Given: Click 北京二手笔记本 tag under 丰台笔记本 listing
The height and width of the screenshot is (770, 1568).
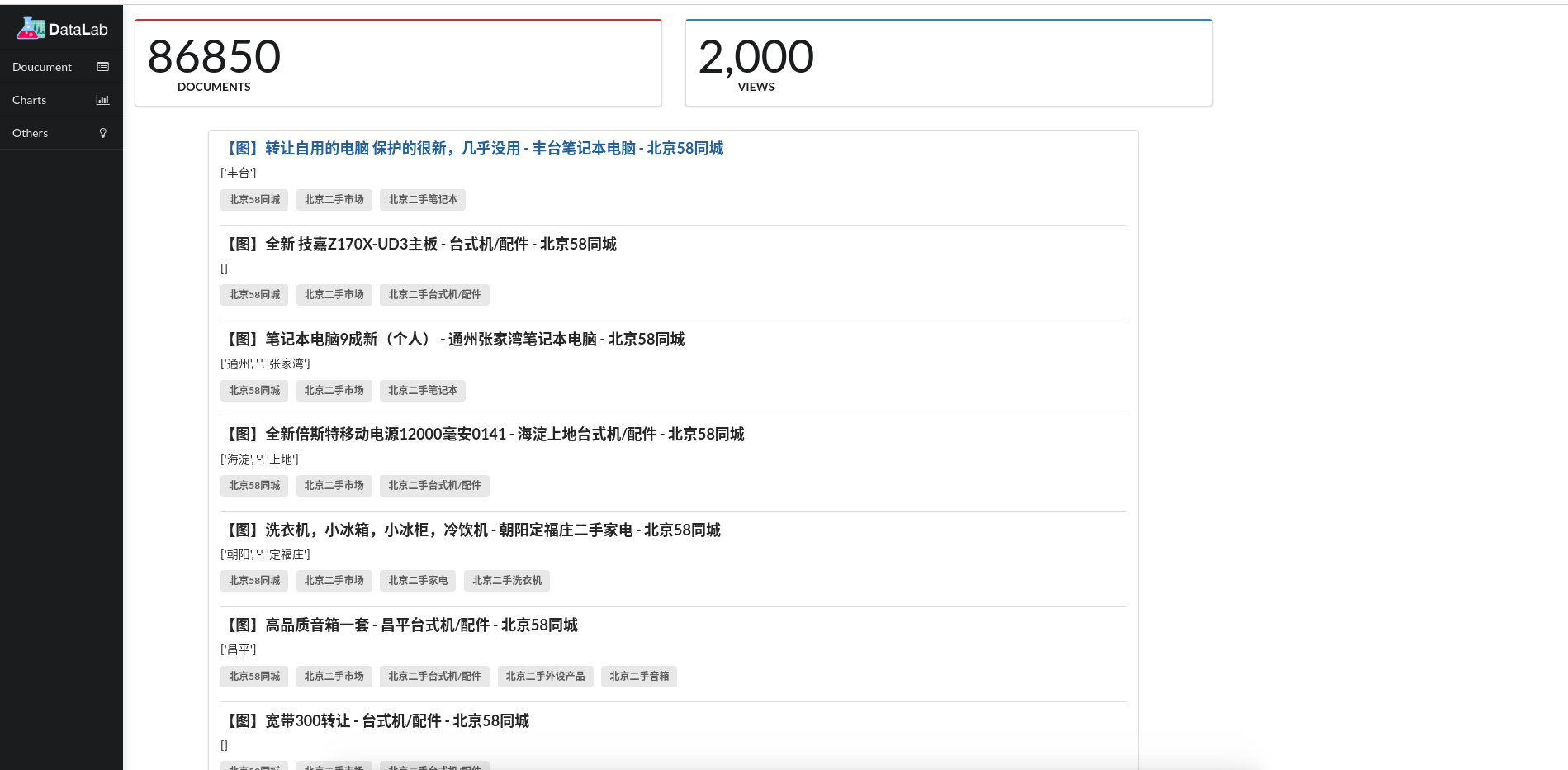Looking at the screenshot, I should coord(423,200).
